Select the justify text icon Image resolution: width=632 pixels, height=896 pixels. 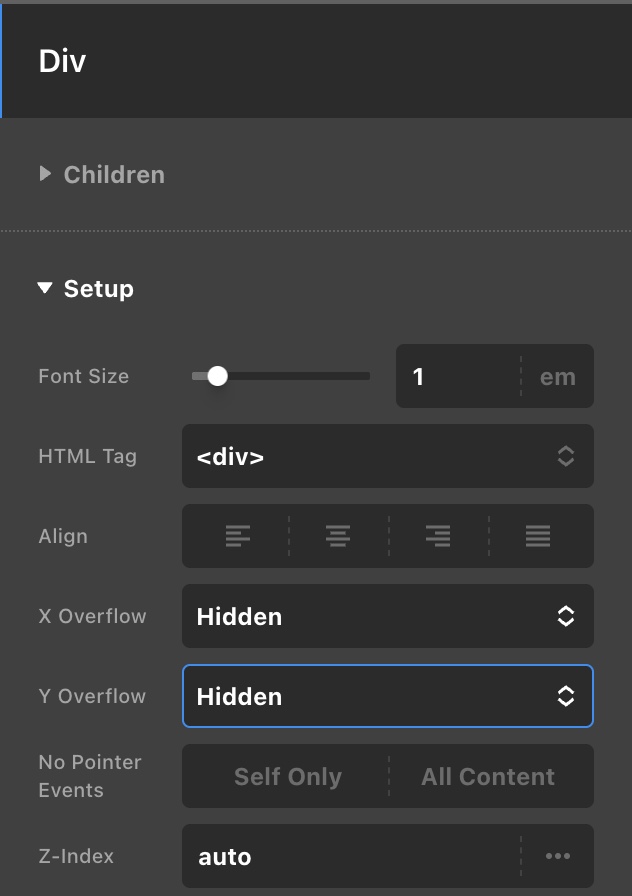(x=538, y=536)
